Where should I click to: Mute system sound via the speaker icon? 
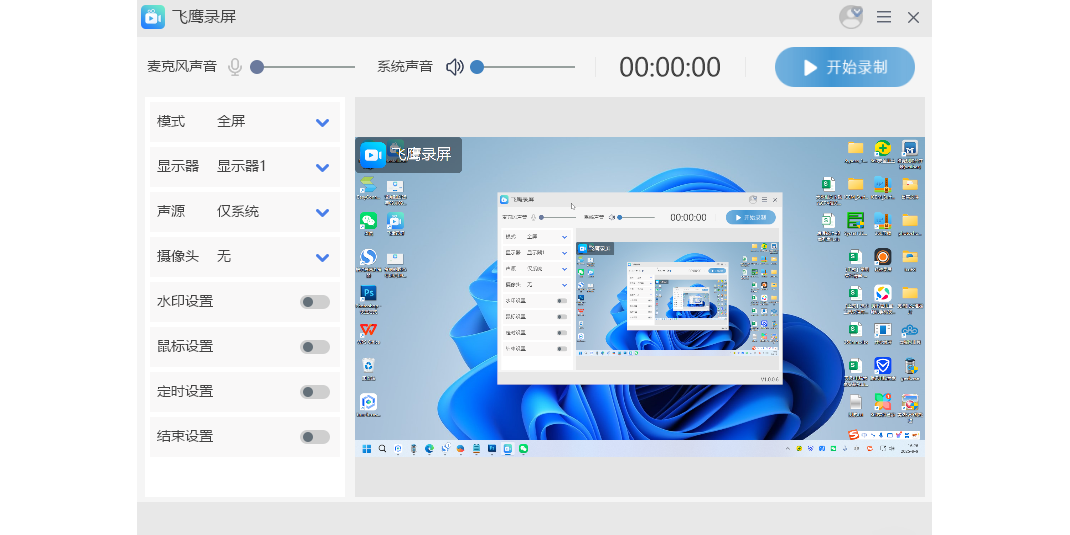click(454, 67)
